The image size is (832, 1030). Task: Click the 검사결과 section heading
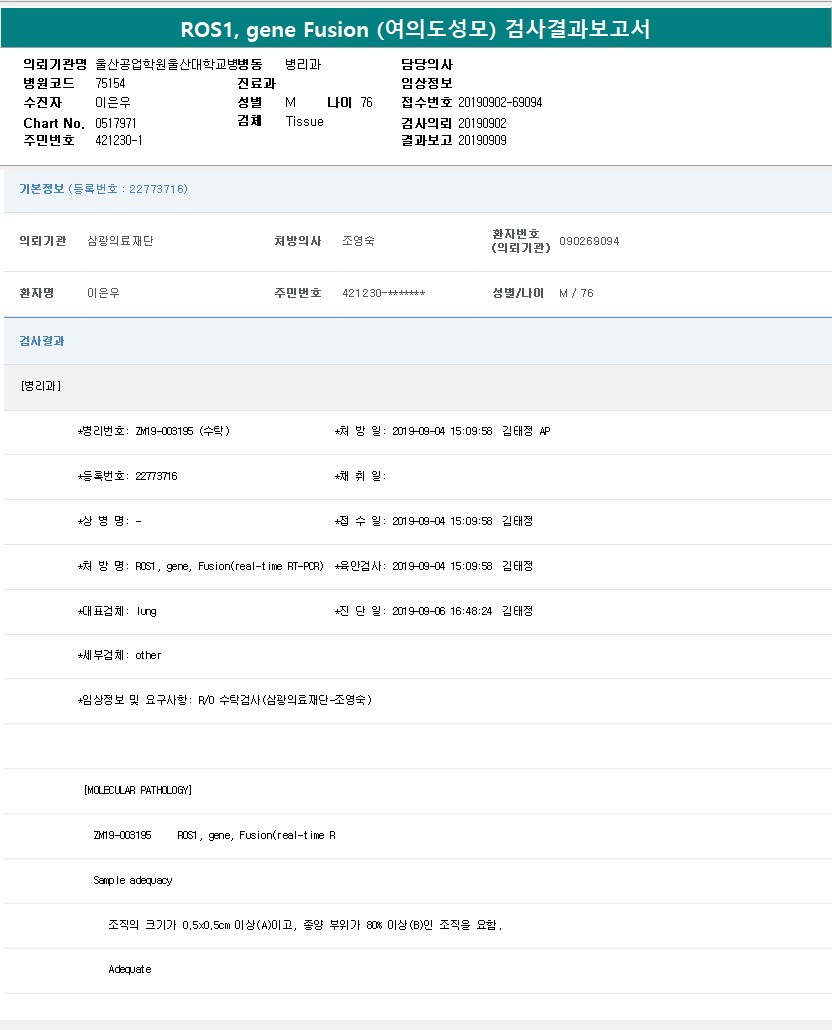(41, 341)
